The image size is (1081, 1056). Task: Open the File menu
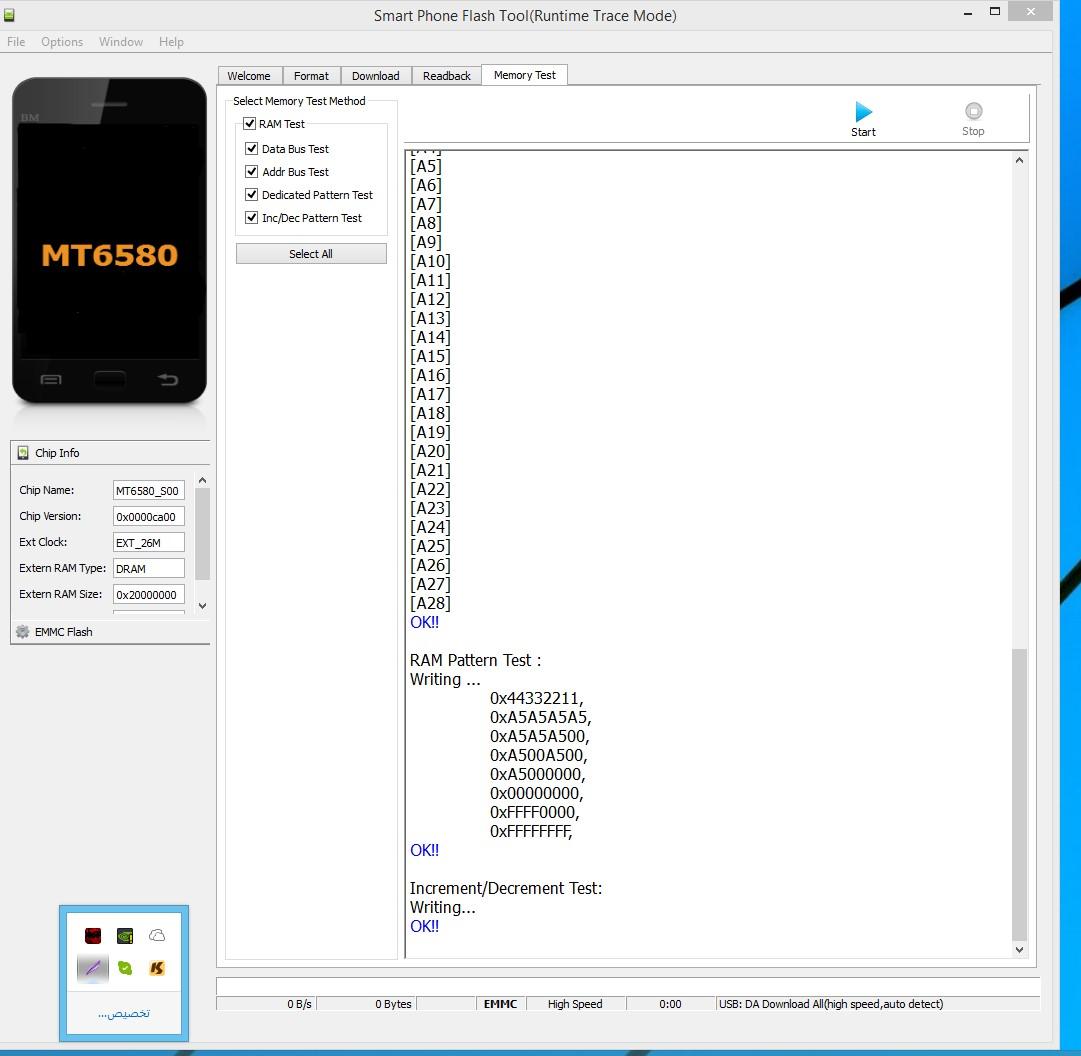point(16,41)
